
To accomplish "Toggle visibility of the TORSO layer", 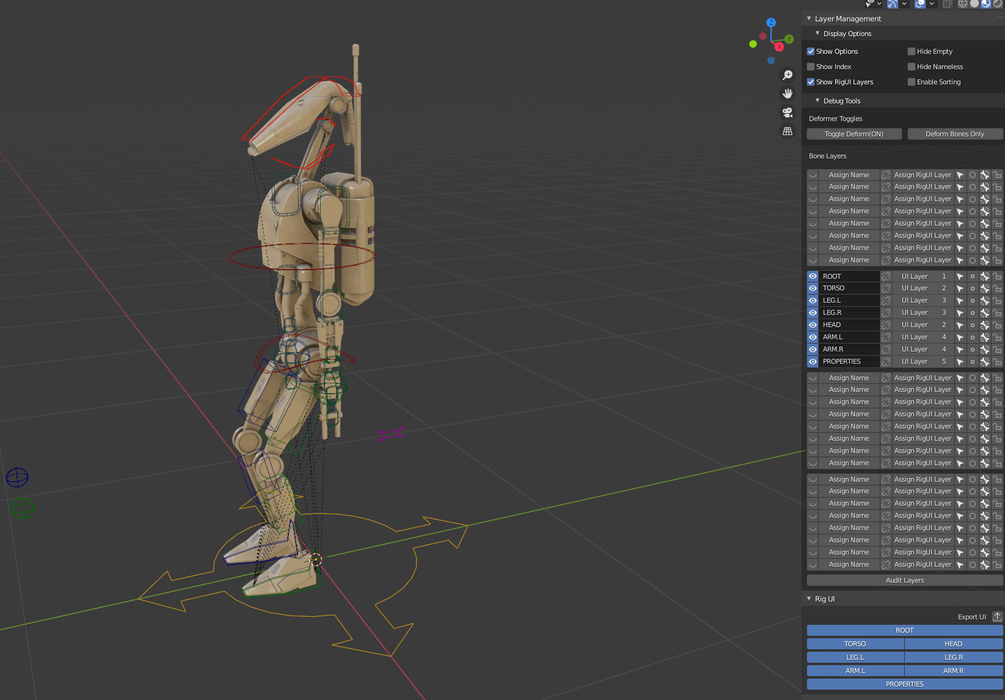I will 812,288.
